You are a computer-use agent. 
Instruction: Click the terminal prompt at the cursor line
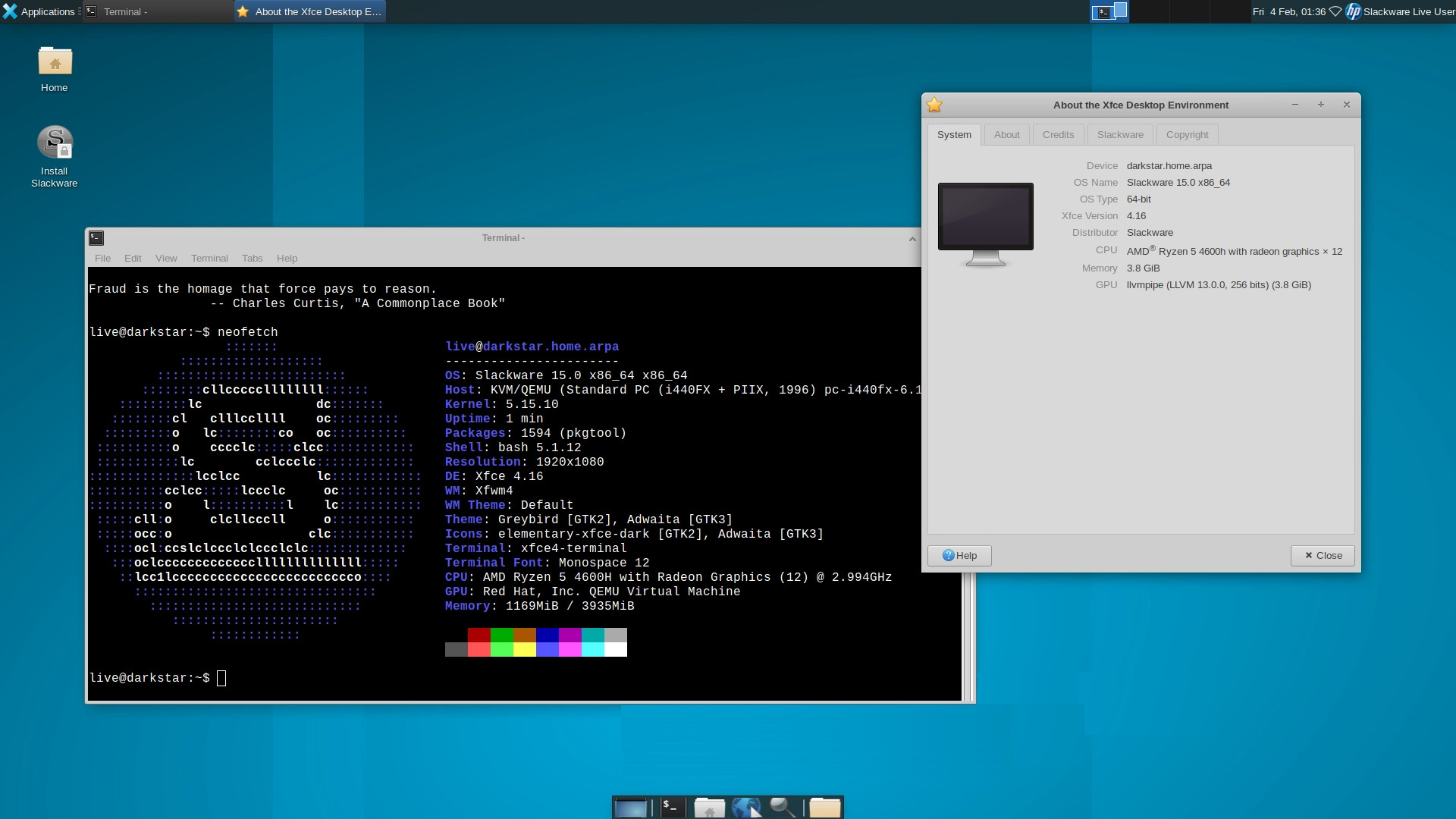(x=158, y=678)
